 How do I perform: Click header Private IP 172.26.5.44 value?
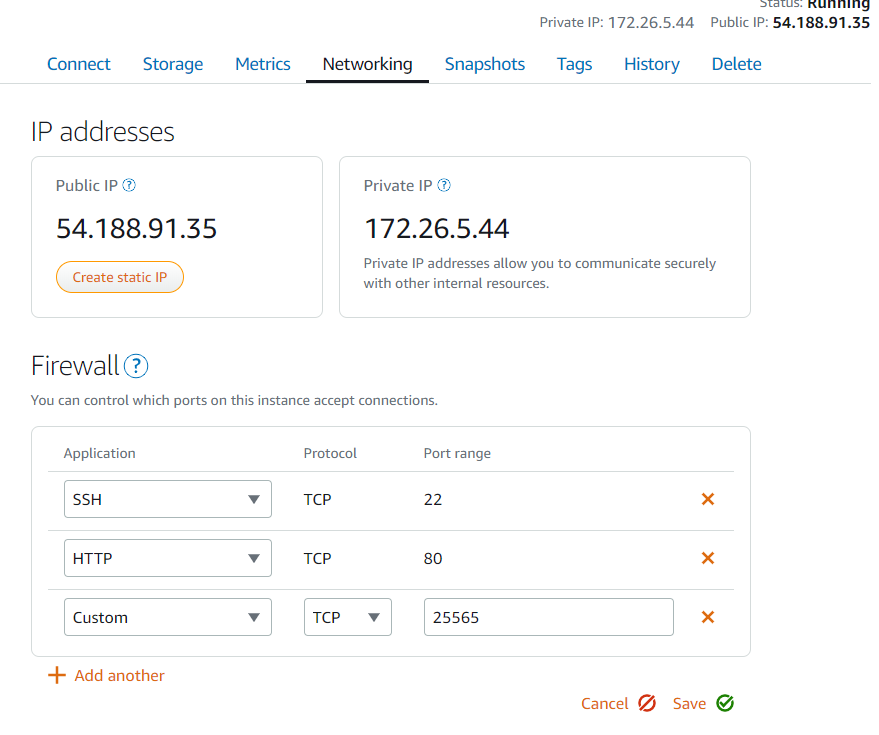click(x=651, y=22)
